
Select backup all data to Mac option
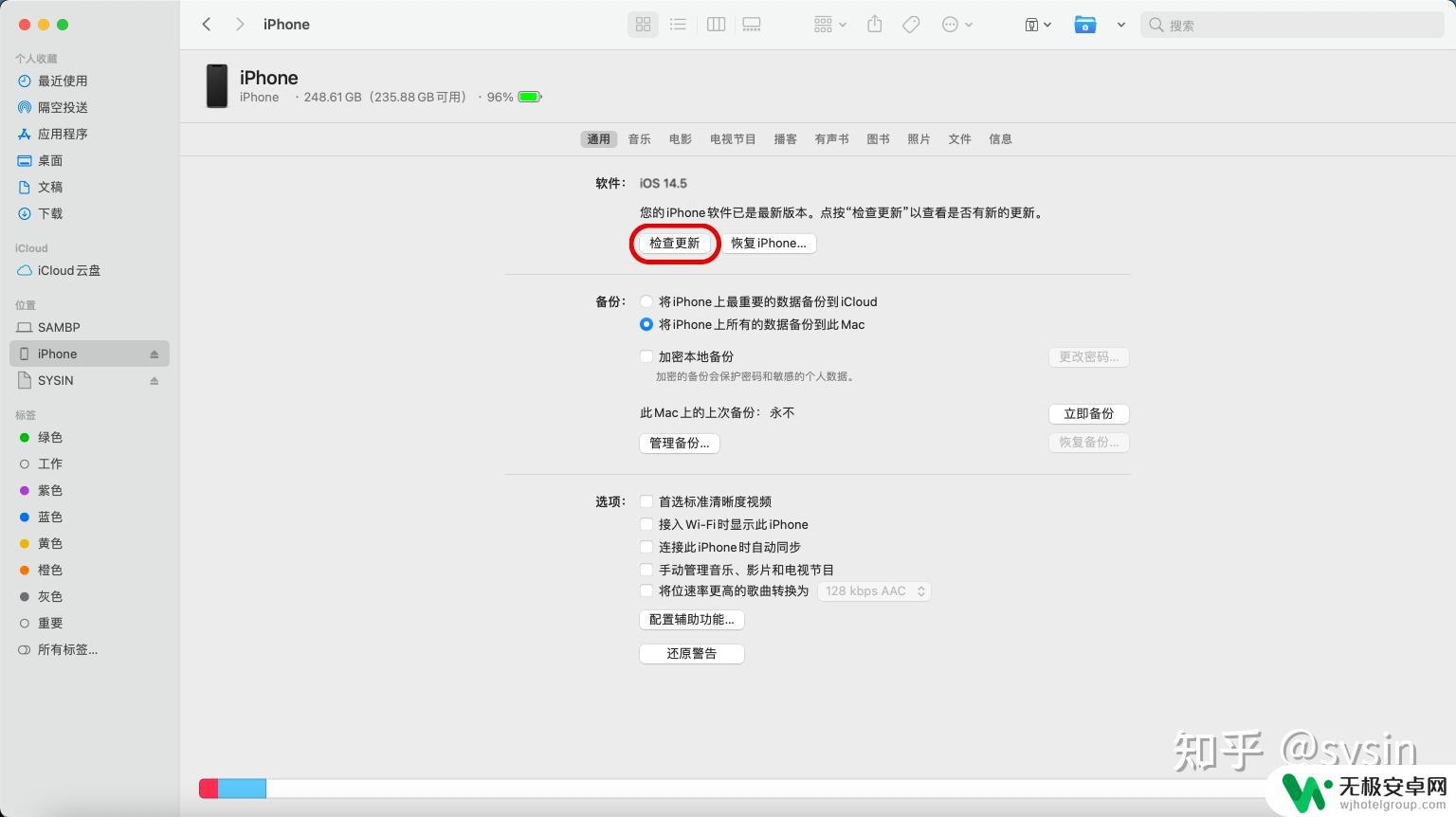click(646, 324)
